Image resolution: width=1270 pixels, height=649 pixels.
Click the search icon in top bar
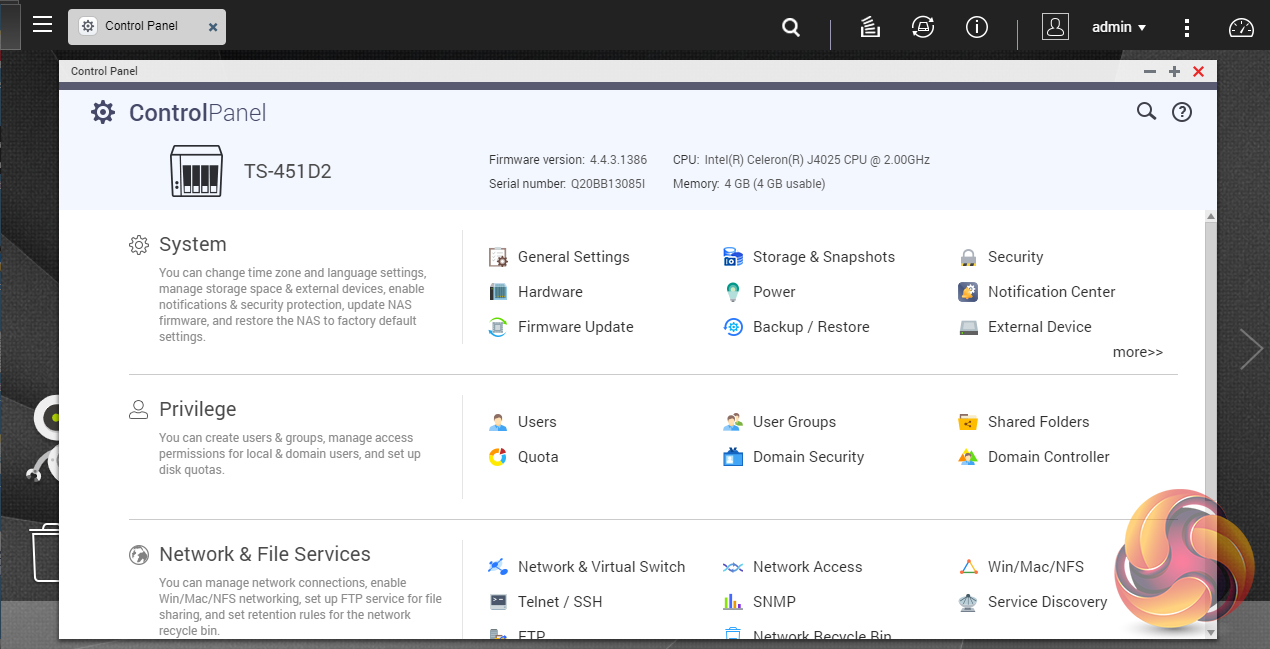point(791,28)
